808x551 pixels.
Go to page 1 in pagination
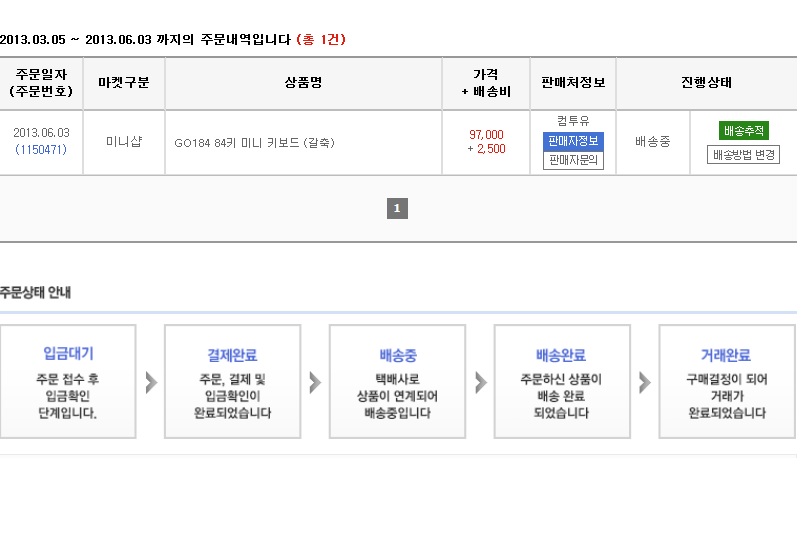(397, 208)
